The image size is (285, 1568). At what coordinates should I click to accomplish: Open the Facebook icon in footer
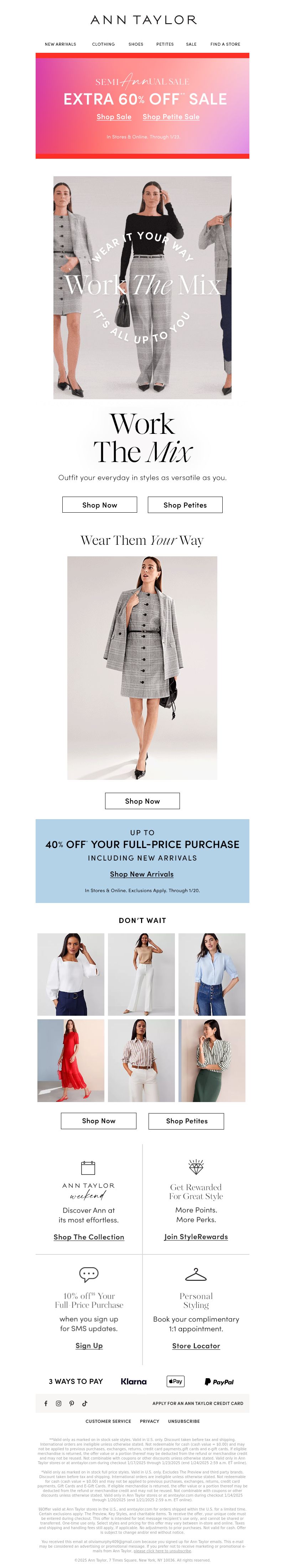(x=46, y=1403)
